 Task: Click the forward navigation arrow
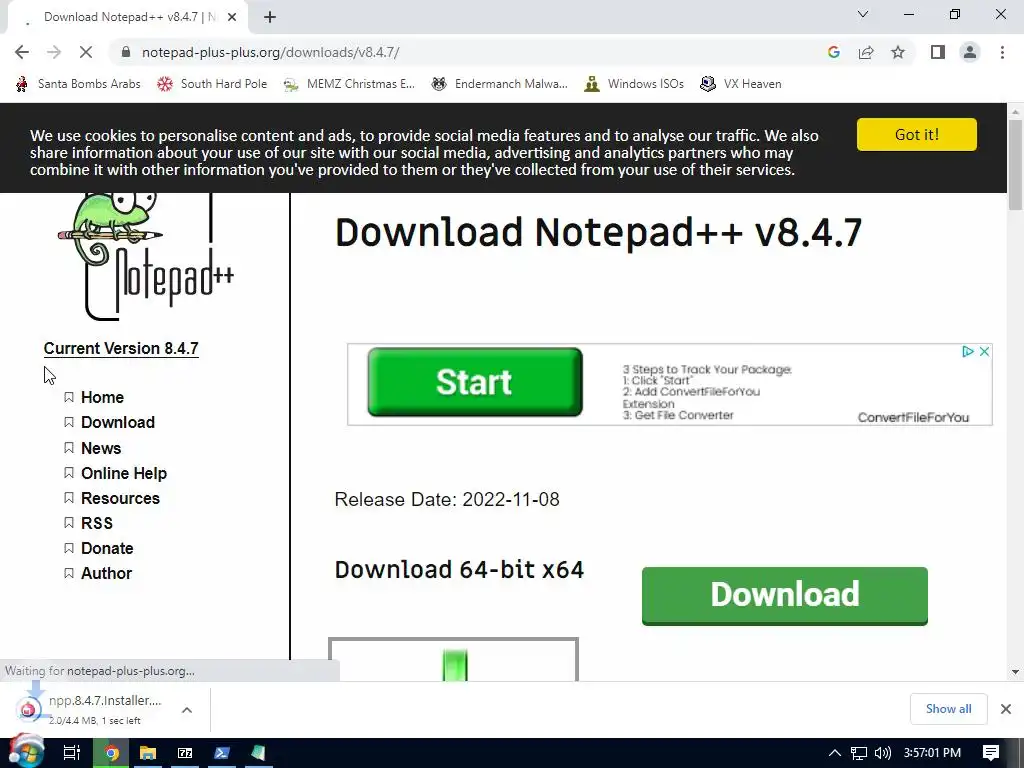(x=54, y=52)
